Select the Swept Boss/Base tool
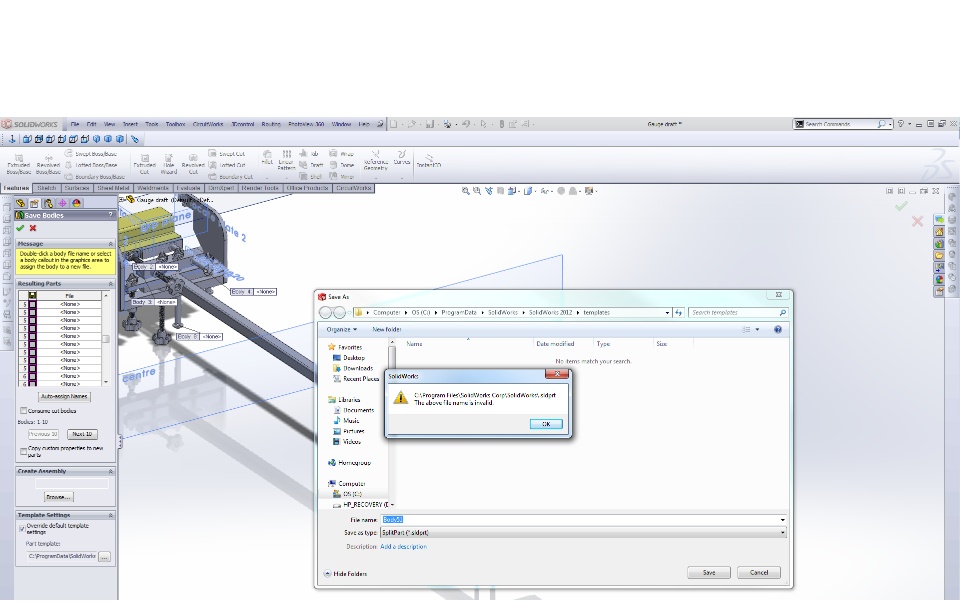Viewport: 960px width, 603px height. click(x=91, y=154)
